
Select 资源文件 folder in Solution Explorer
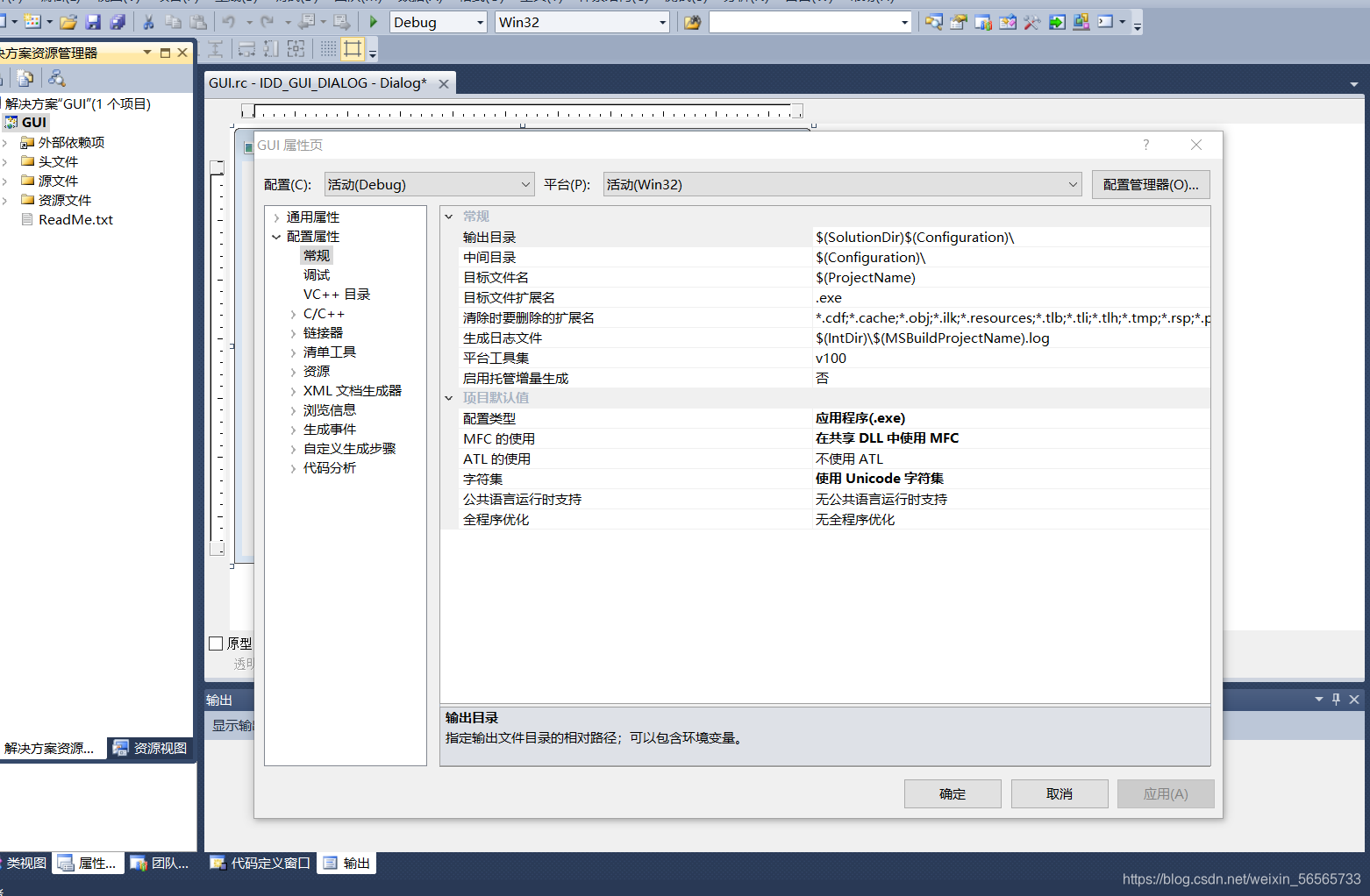pyautogui.click(x=64, y=201)
